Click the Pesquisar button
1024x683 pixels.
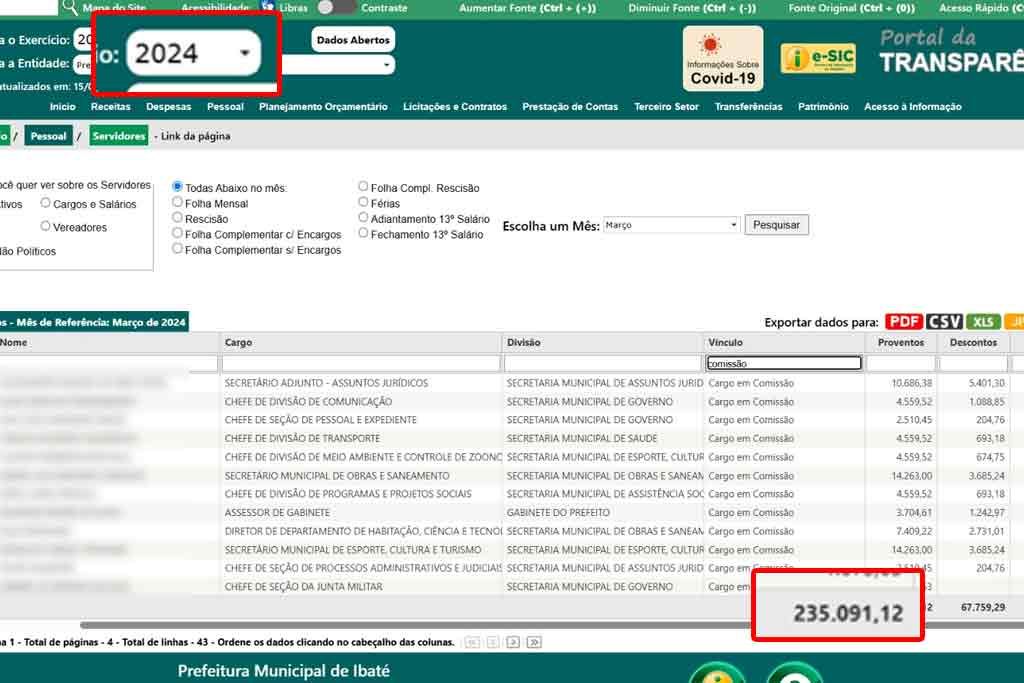(x=776, y=225)
